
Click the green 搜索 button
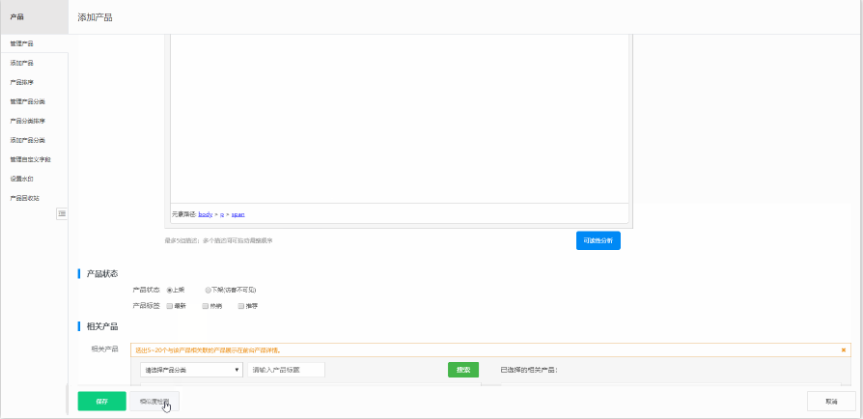point(463,369)
